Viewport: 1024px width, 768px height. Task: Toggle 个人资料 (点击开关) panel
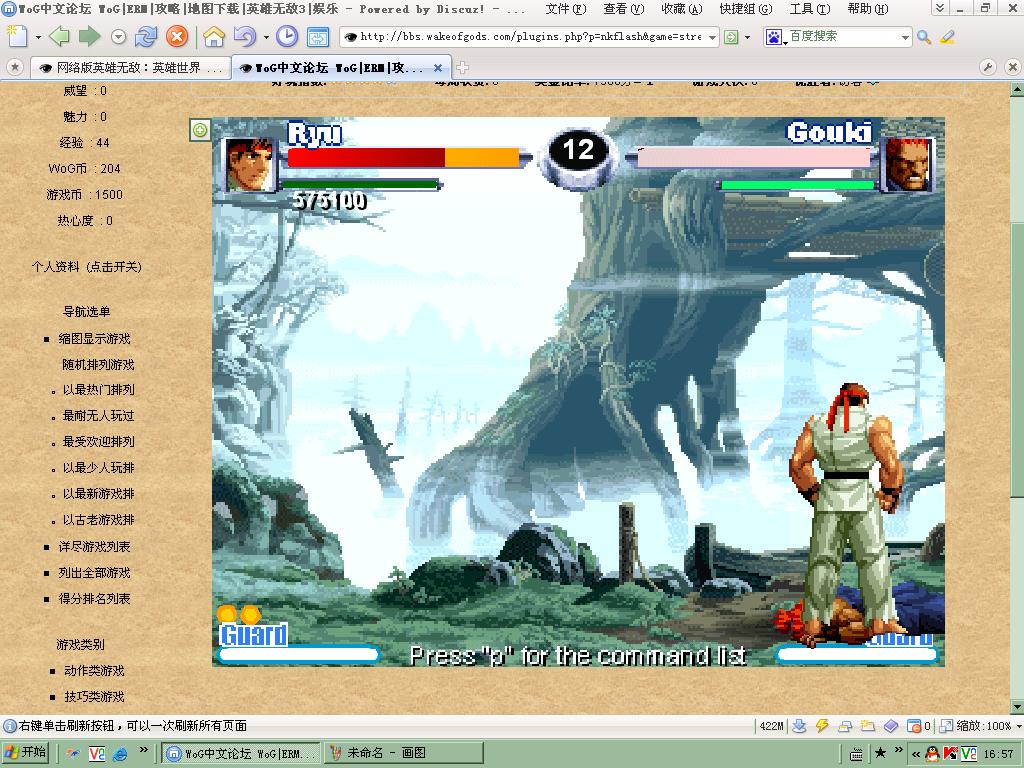tap(86, 266)
